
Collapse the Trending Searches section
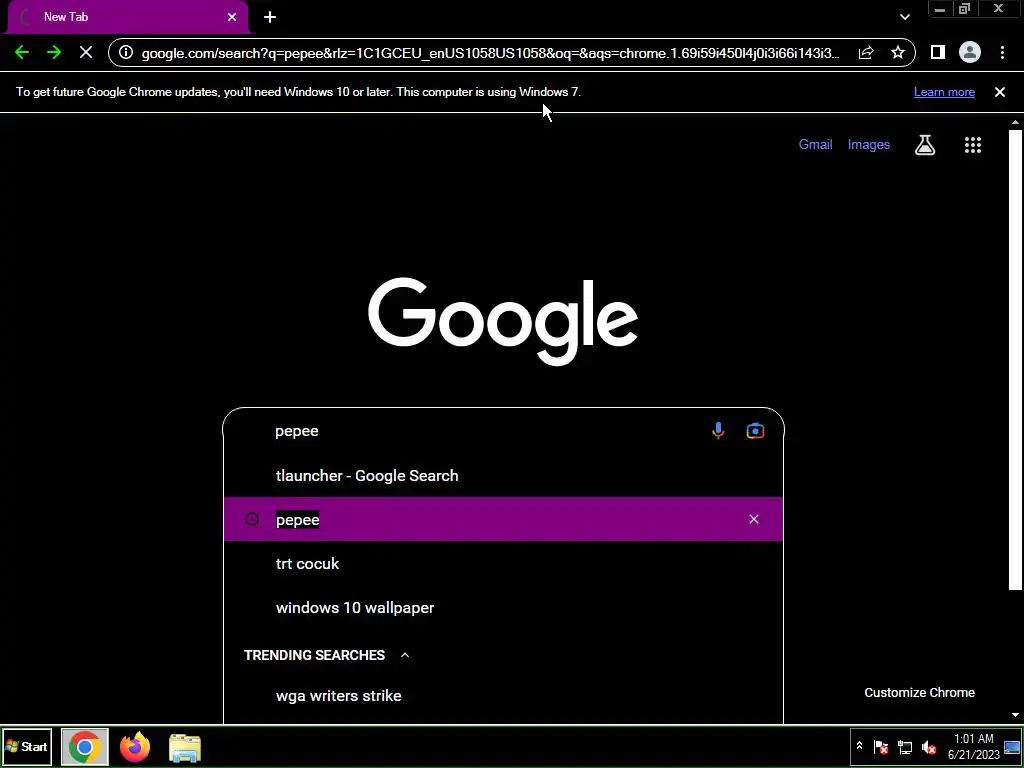405,655
